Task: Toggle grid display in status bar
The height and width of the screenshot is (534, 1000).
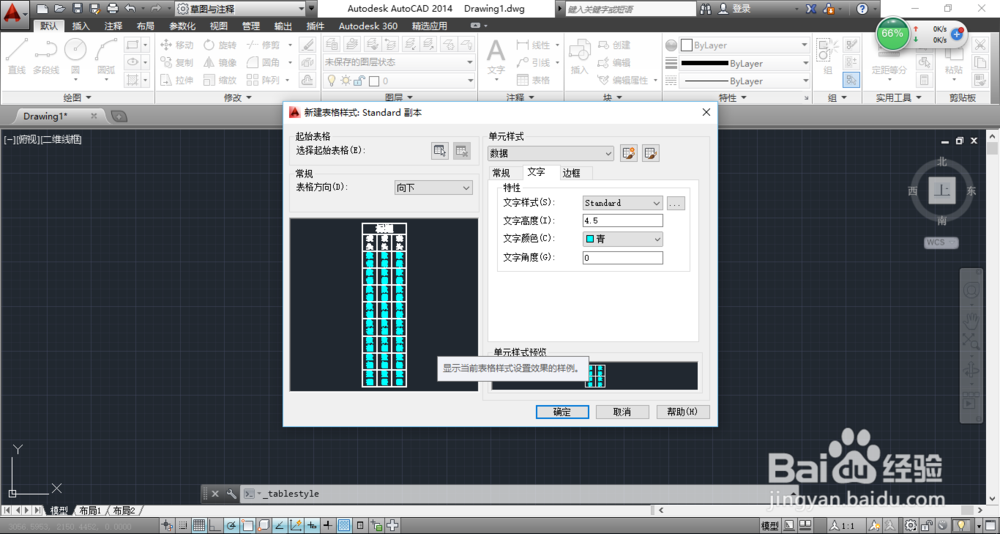Action: pyautogui.click(x=198, y=526)
